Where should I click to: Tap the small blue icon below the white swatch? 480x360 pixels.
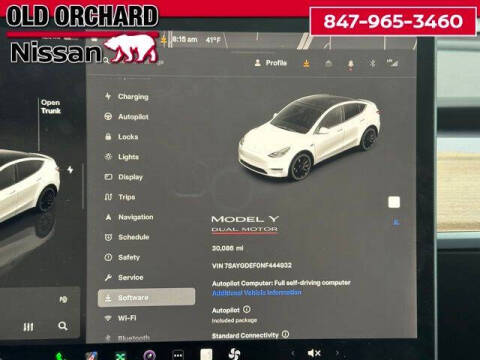point(396,222)
